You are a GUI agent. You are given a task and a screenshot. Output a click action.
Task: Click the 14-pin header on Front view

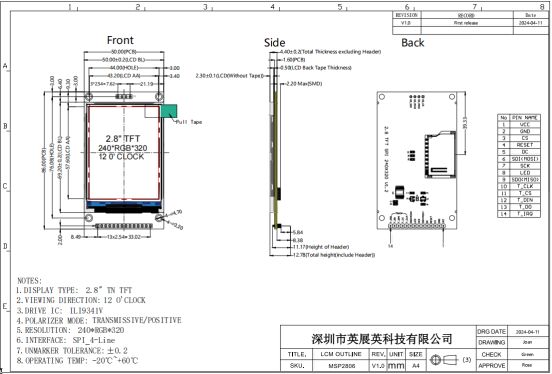(x=124, y=226)
